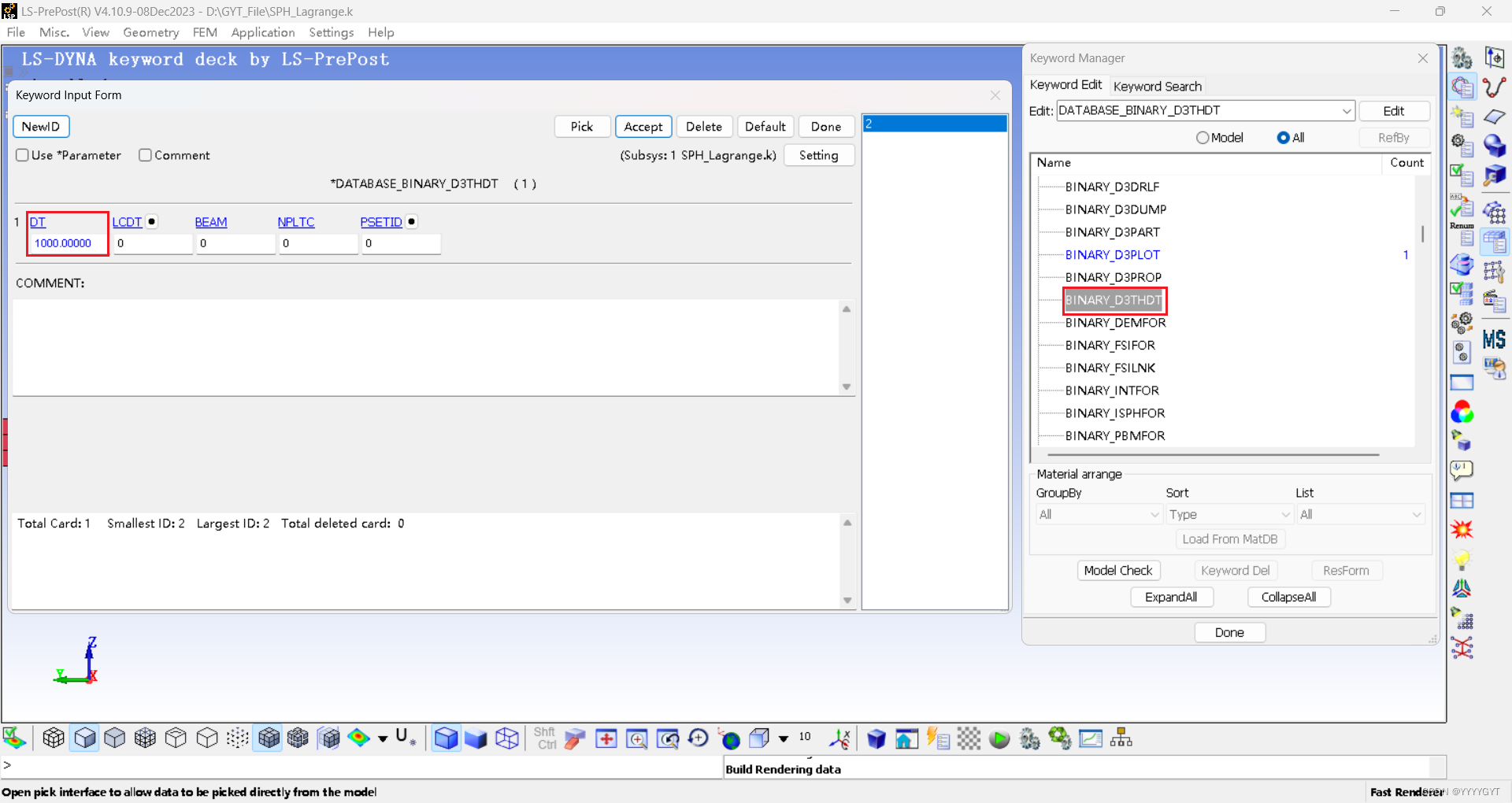Open the List dropdown
This screenshot has width=1512, height=803.
[x=1360, y=515]
